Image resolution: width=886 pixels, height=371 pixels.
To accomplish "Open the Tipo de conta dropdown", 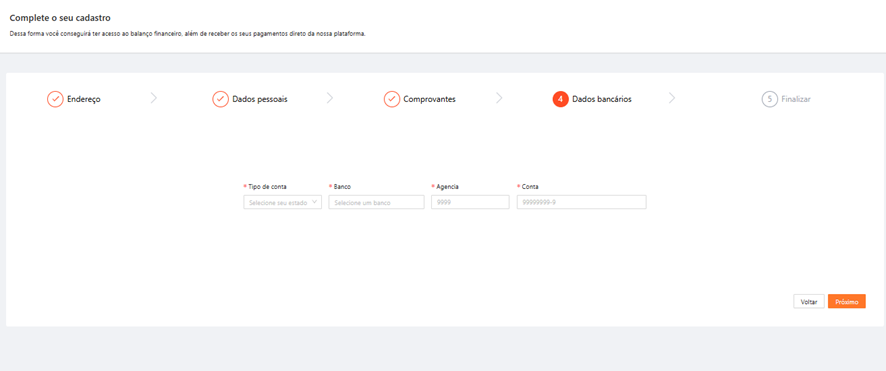I will point(283,202).
